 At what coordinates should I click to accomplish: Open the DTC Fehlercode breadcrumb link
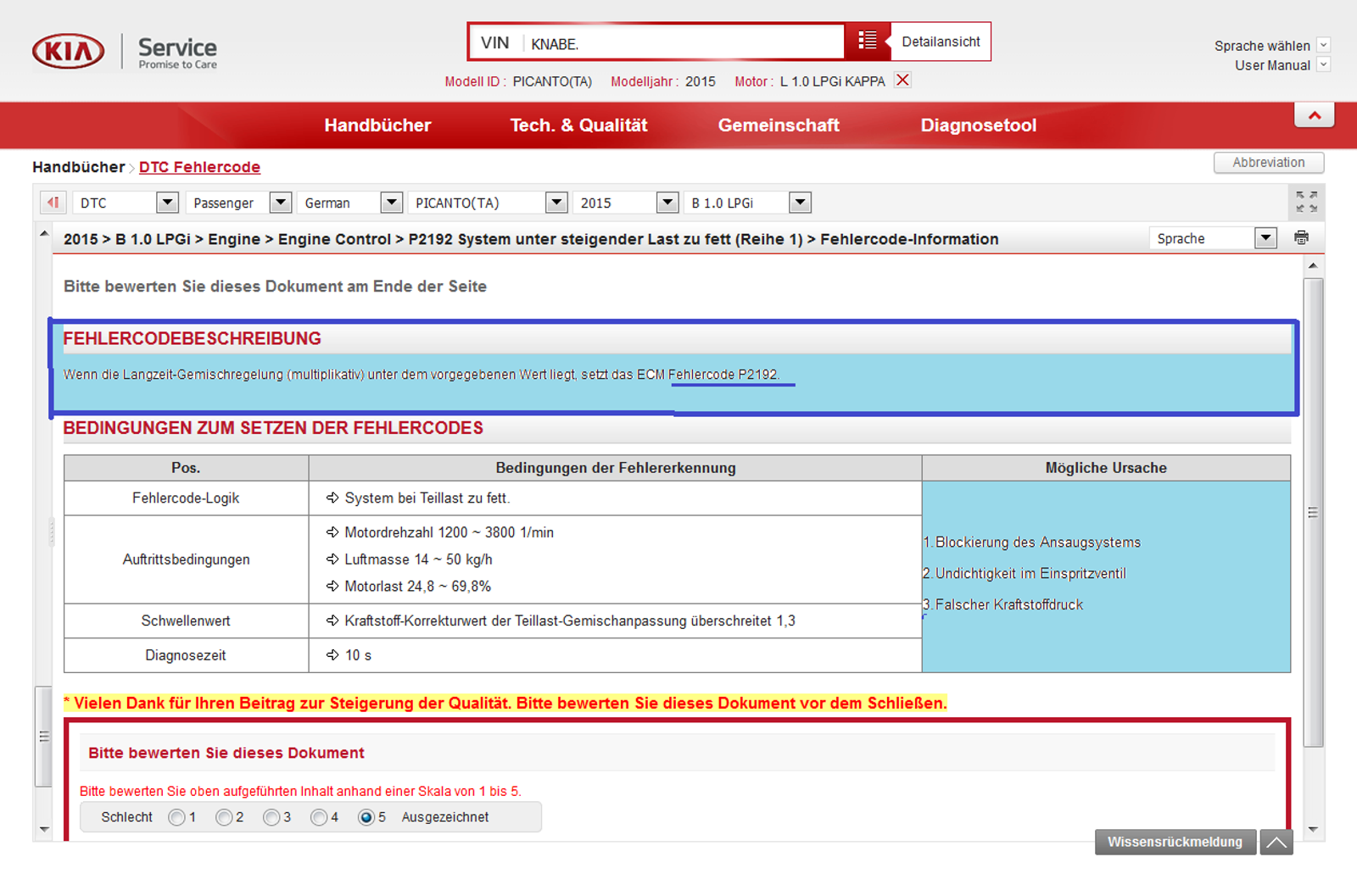[x=199, y=167]
